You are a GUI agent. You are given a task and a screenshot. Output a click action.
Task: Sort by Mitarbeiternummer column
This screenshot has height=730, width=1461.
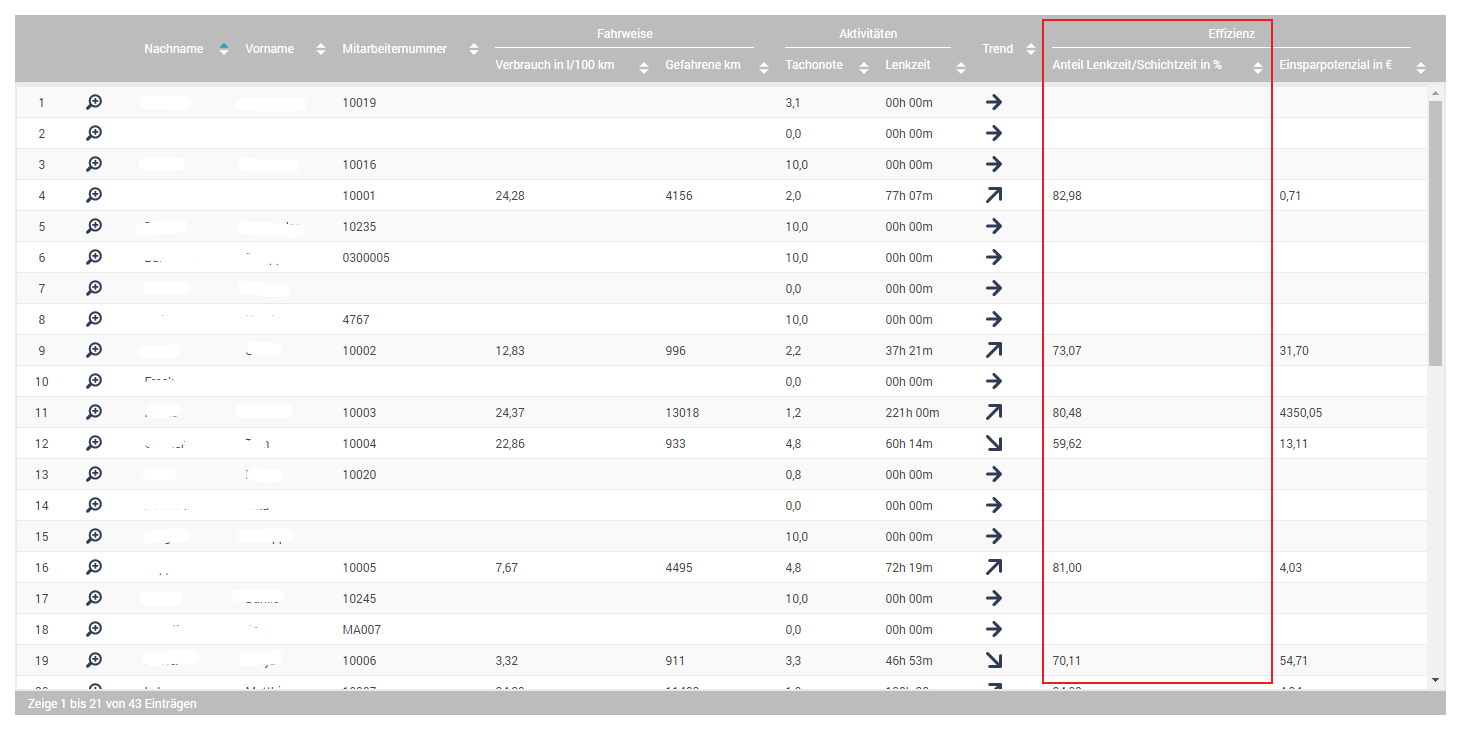tap(473, 49)
